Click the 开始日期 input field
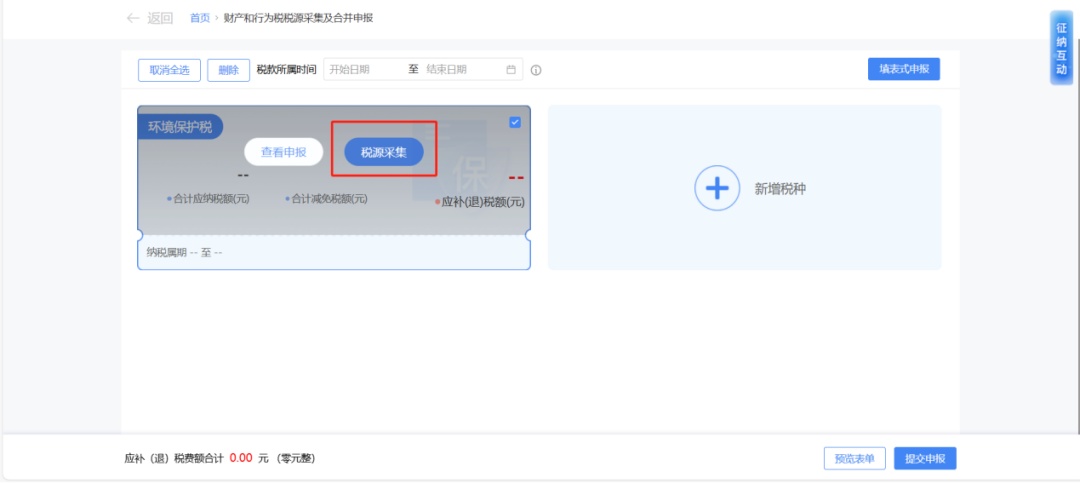The image size is (1080, 483). tap(362, 70)
